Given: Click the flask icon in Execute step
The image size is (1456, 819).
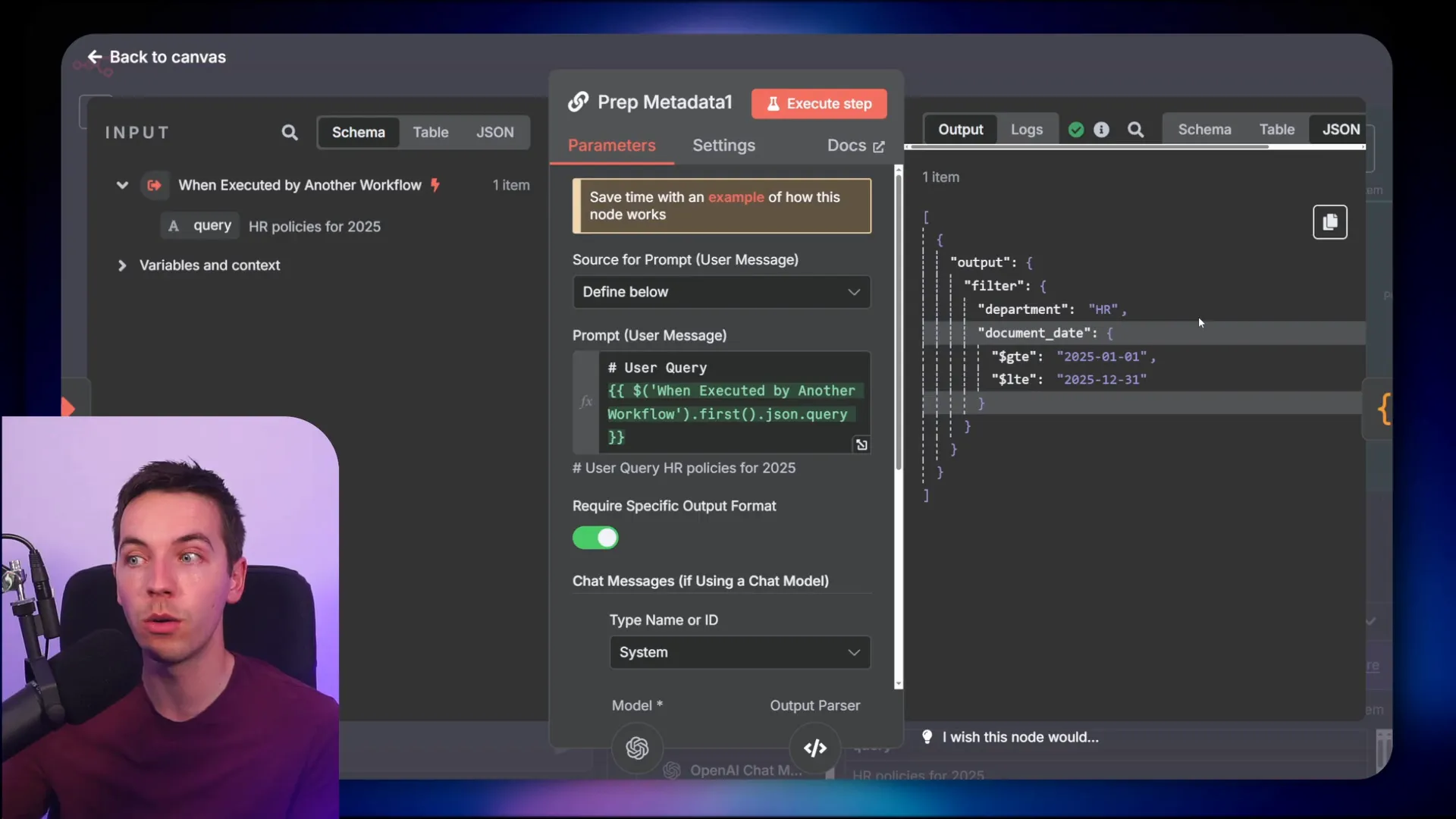Looking at the screenshot, I should (773, 104).
